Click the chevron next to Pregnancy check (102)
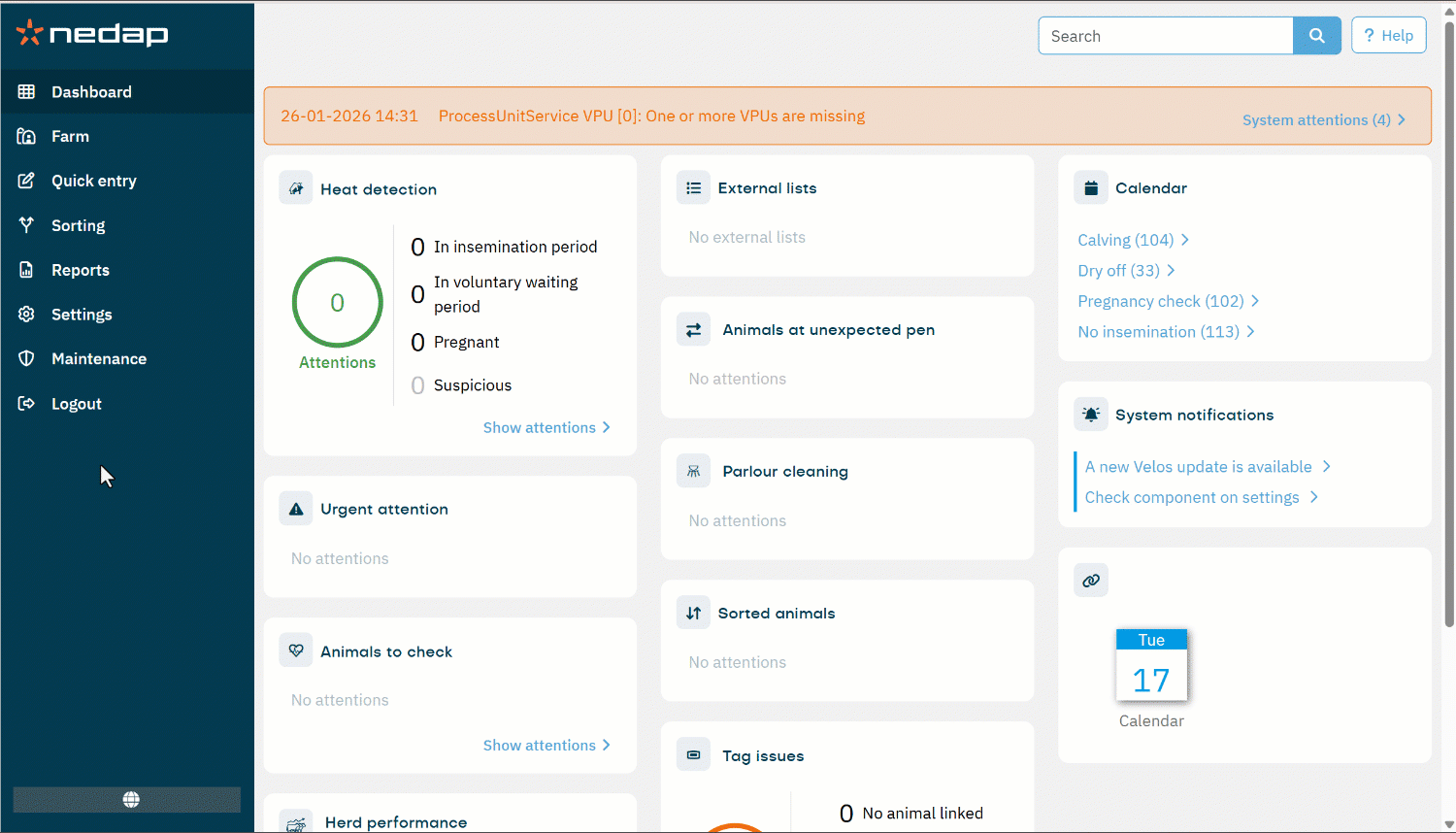This screenshot has height=833, width=1456. coord(1255,301)
